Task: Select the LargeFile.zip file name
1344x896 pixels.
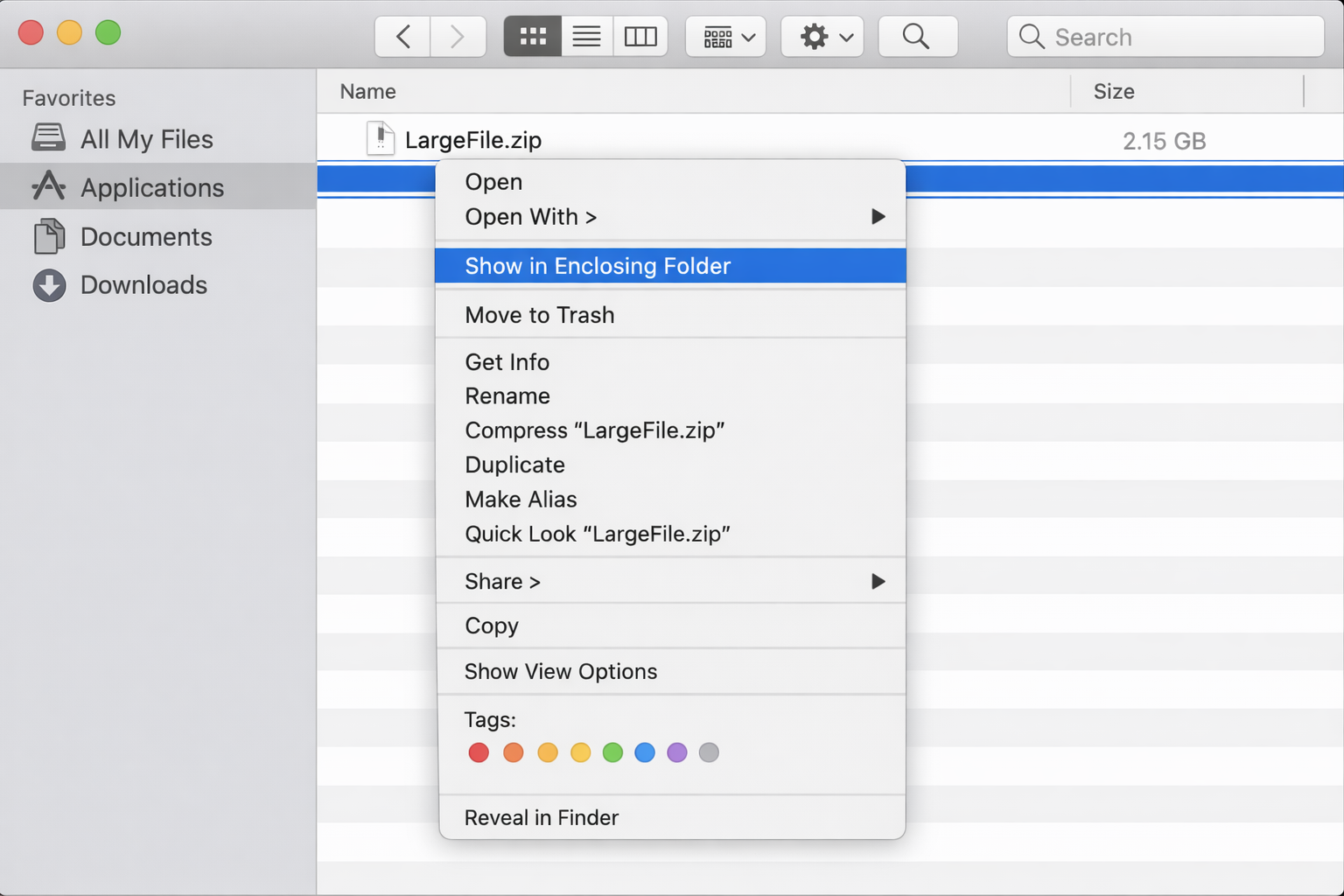Action: pyautogui.click(x=473, y=140)
